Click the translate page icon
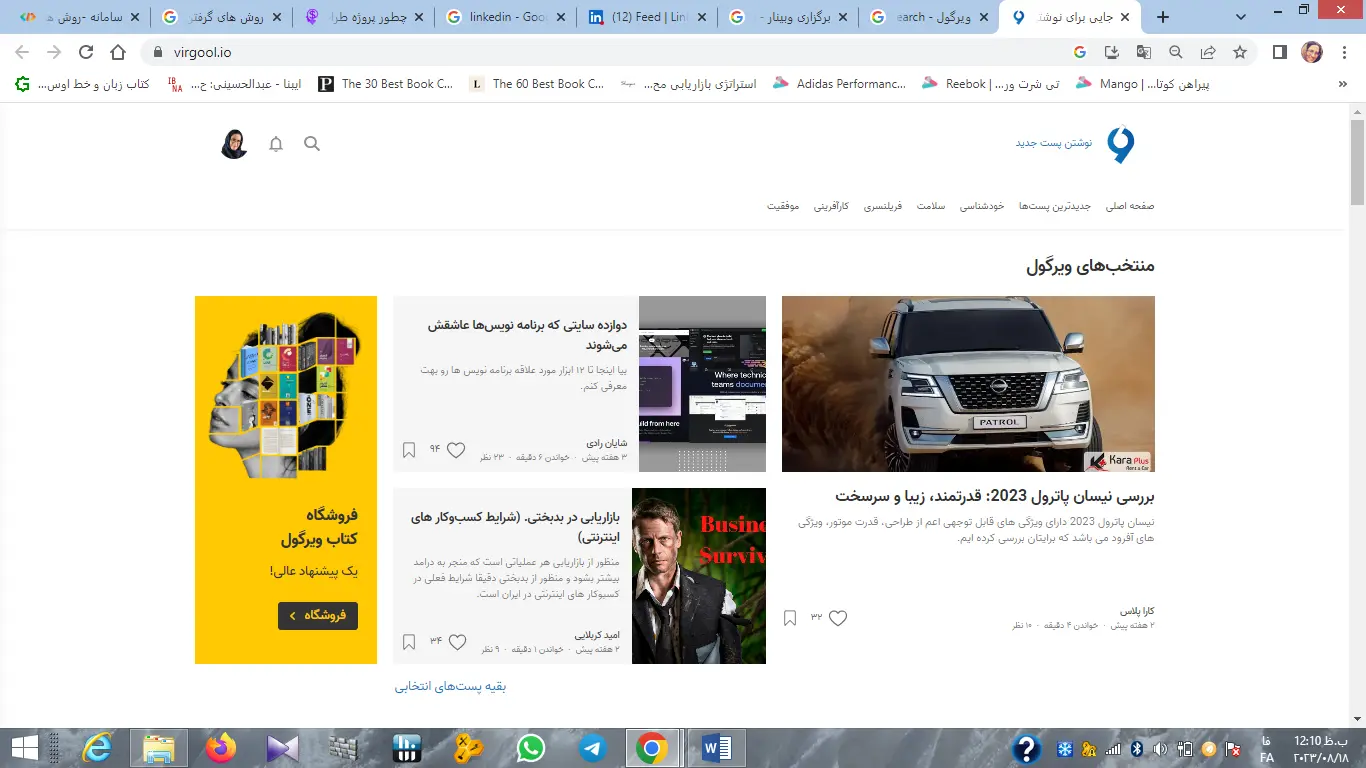The height and width of the screenshot is (768, 1366). click(1143, 52)
